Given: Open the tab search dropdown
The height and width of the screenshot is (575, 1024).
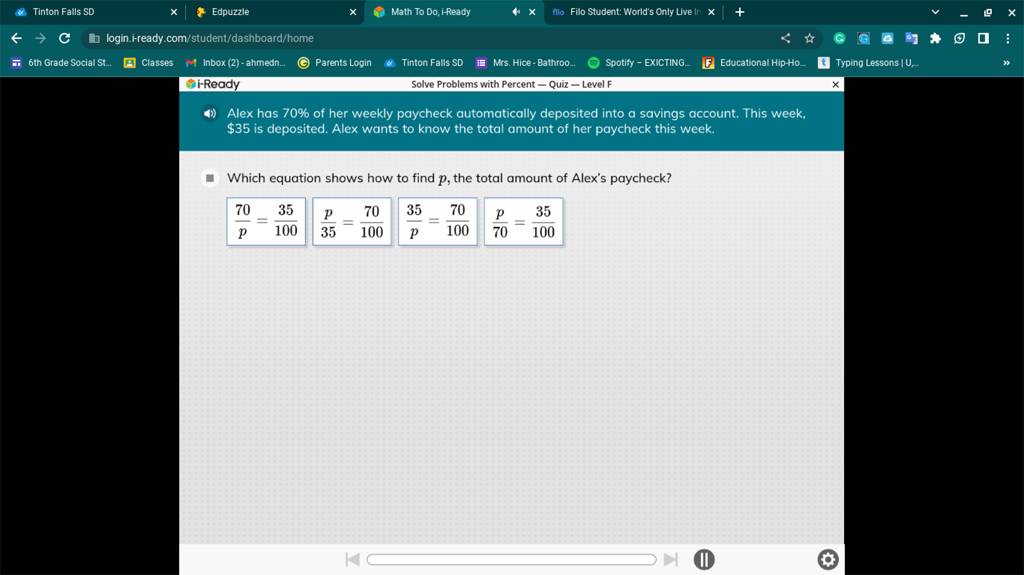Looking at the screenshot, I should tap(935, 12).
